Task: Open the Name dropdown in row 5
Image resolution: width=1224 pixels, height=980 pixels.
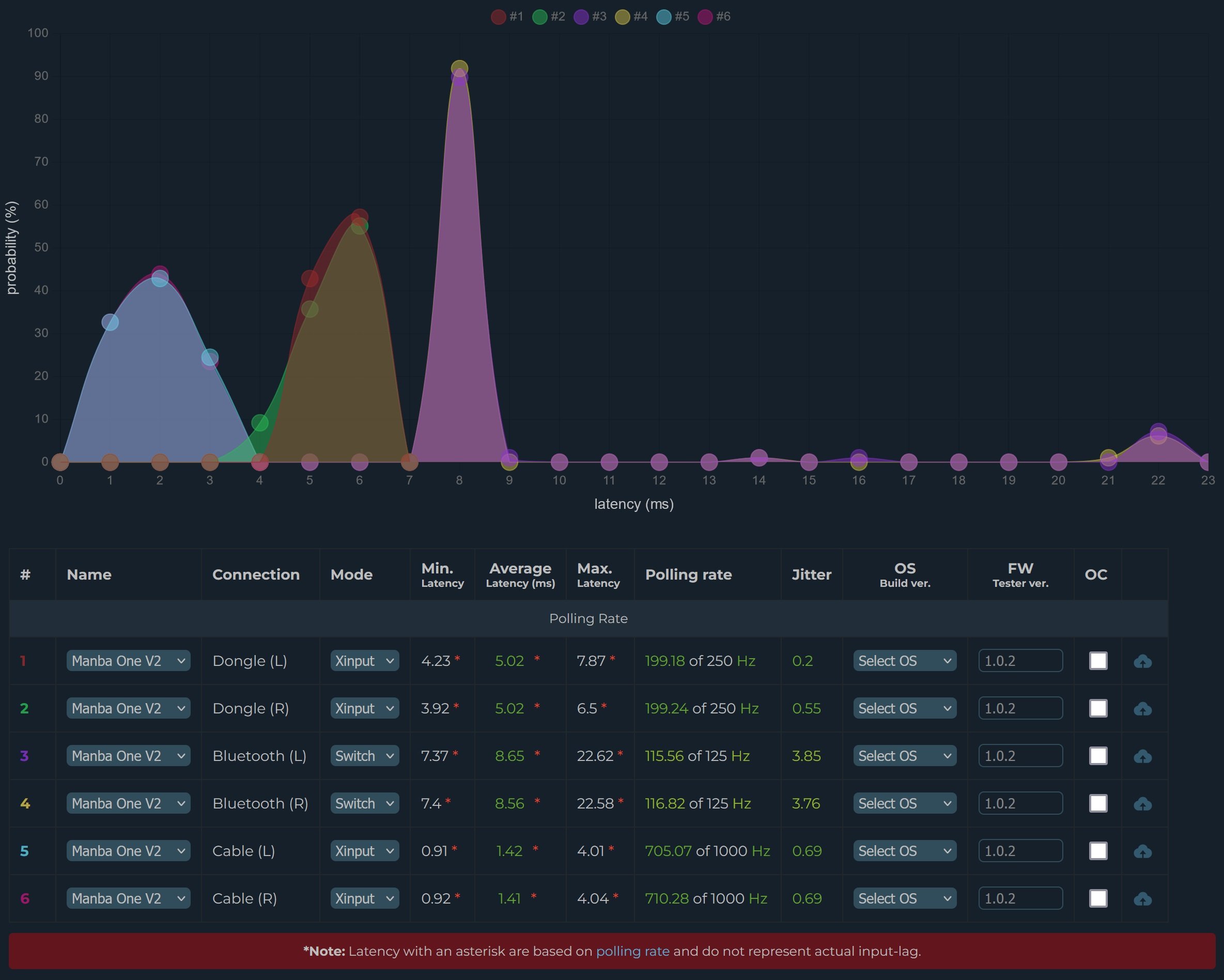Action: (x=128, y=851)
